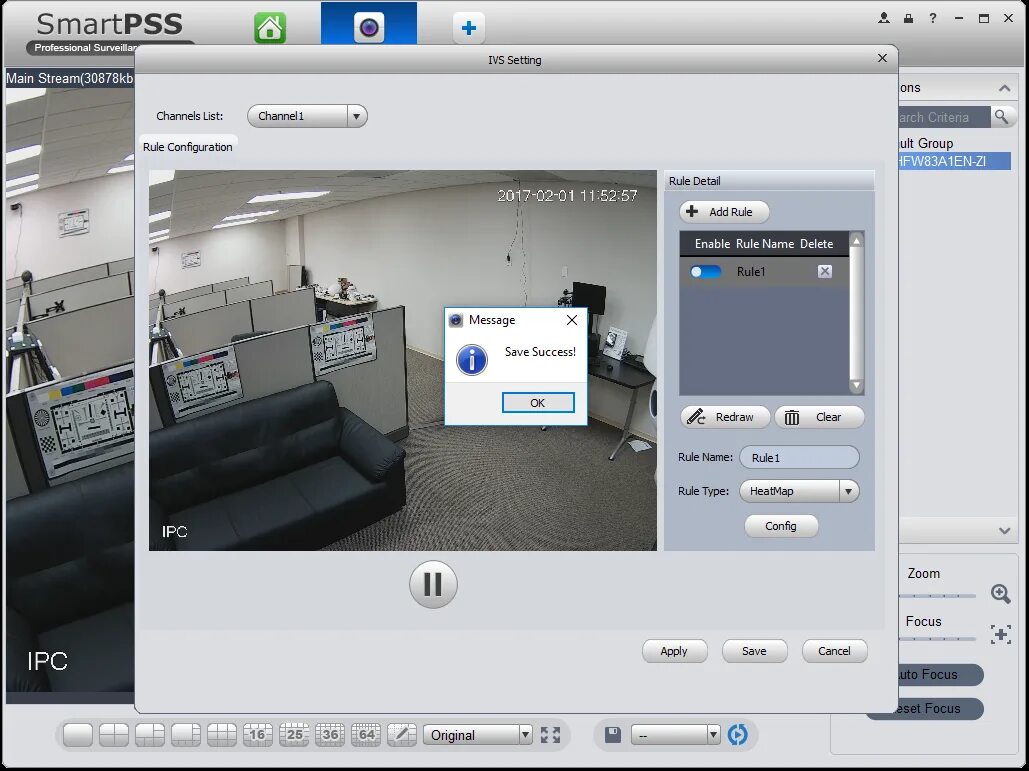Click the Add Rule button

point(724,212)
